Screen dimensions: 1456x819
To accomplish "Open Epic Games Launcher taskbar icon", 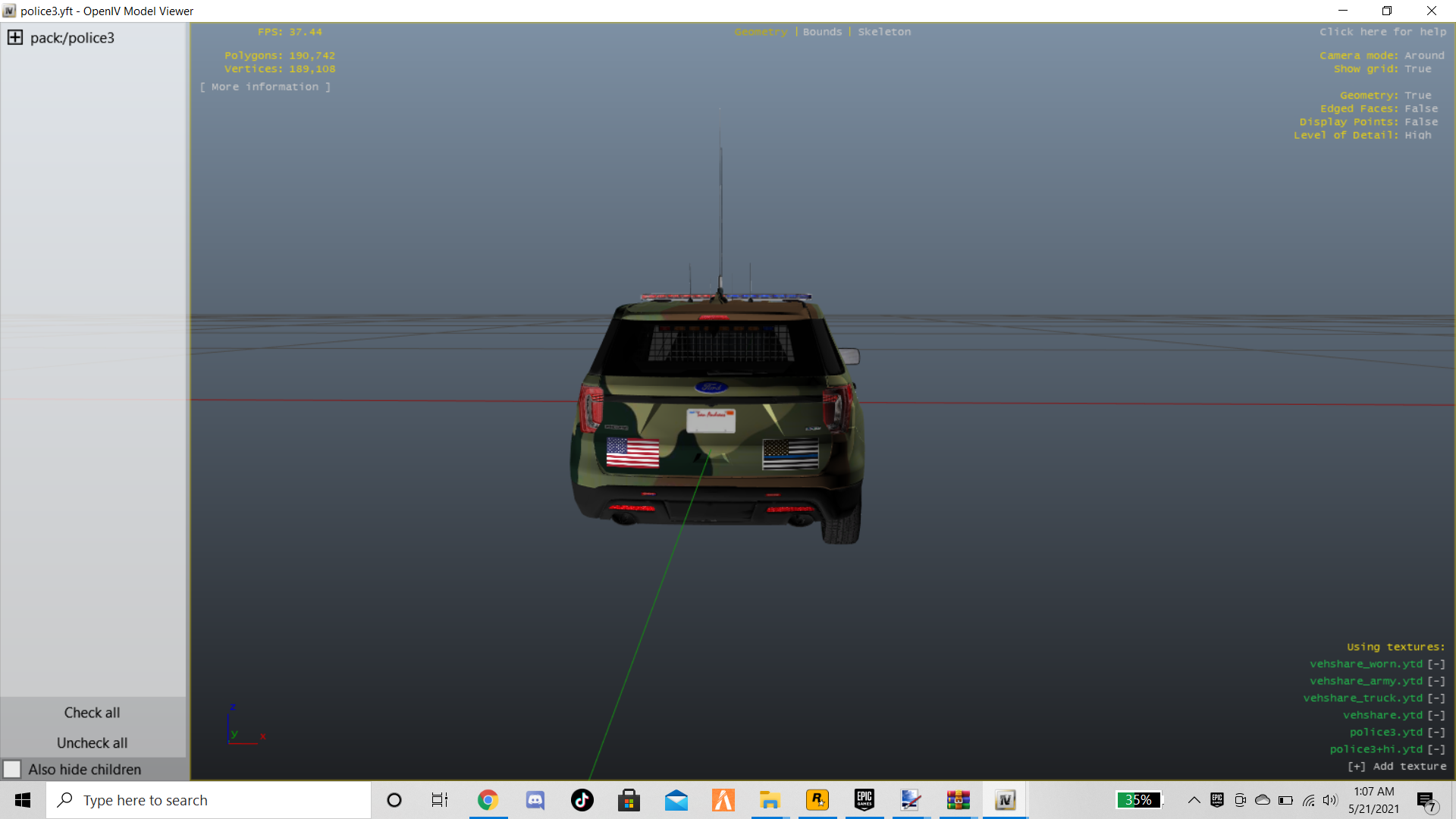I will [864, 800].
